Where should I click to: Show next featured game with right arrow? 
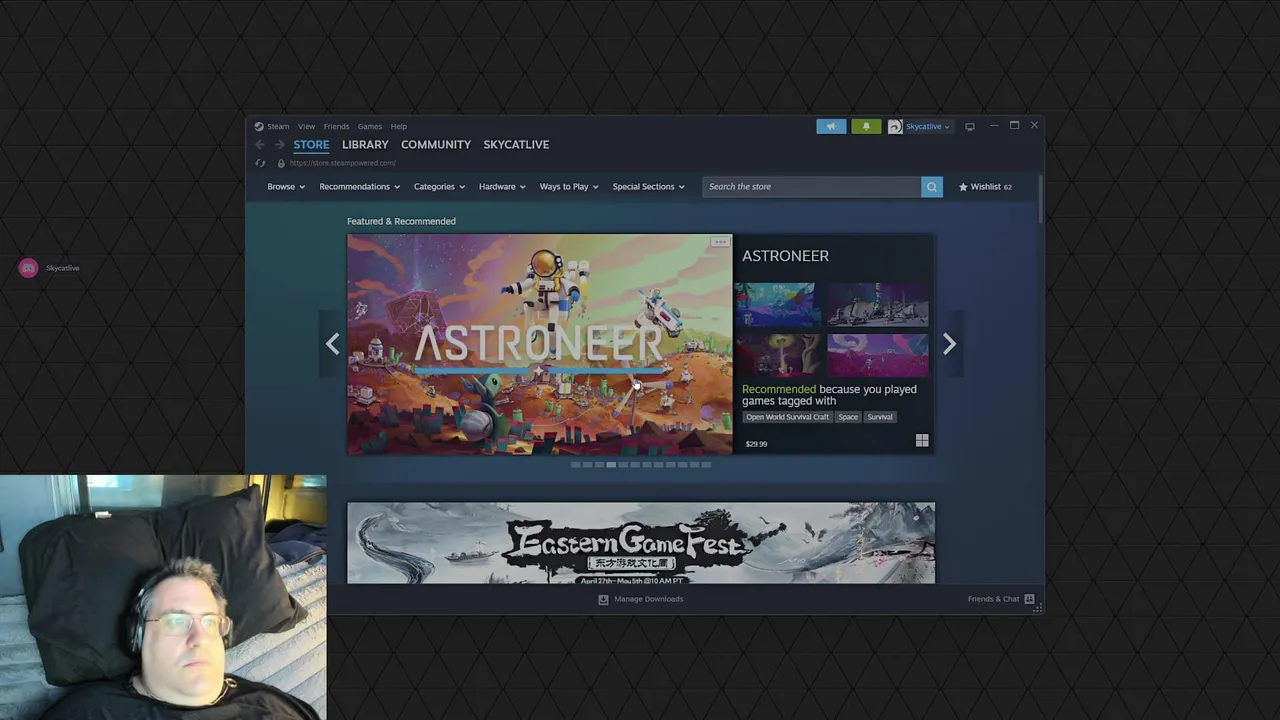[949, 344]
